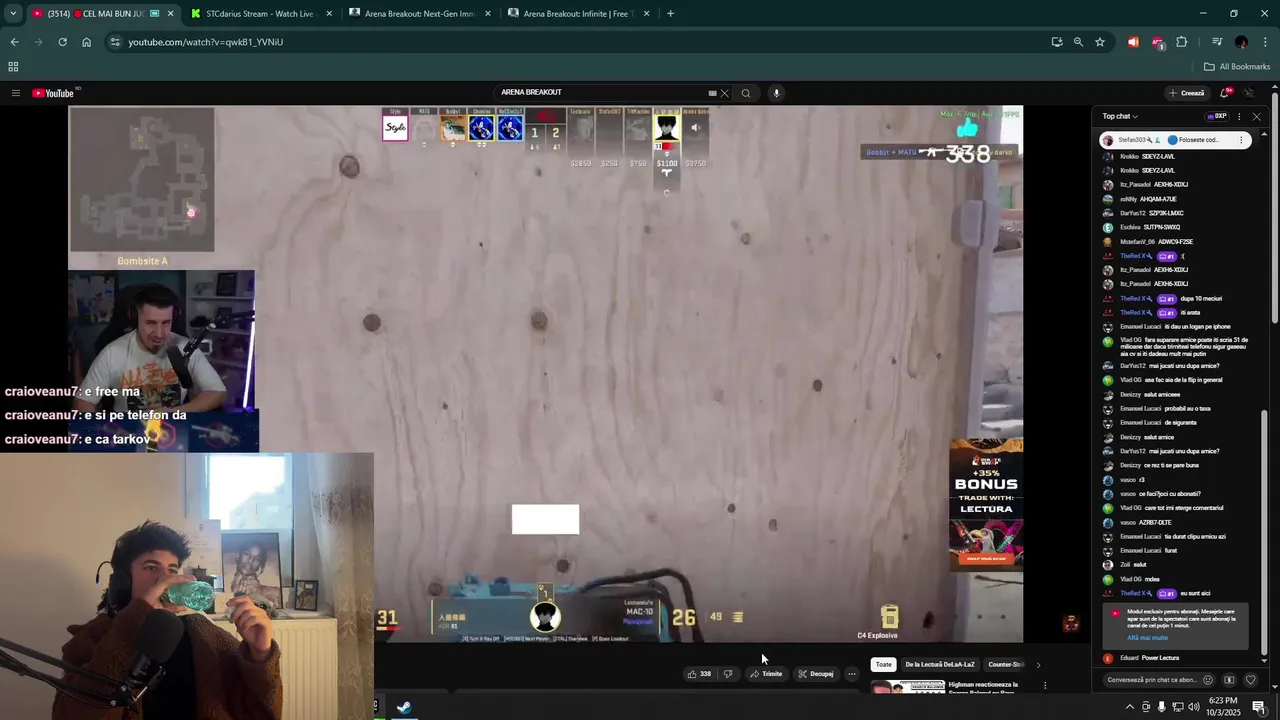
Task: Go back to previous page
Action: (14, 42)
